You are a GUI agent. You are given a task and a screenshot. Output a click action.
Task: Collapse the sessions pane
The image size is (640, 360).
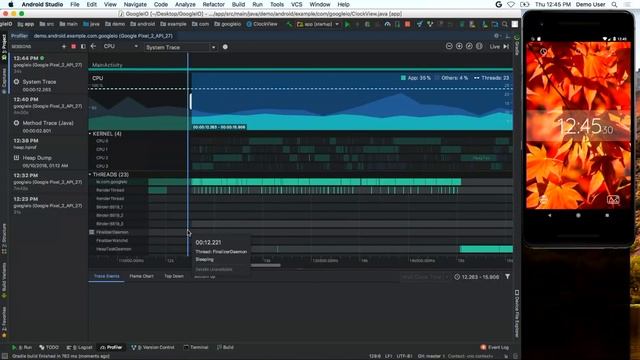83,47
